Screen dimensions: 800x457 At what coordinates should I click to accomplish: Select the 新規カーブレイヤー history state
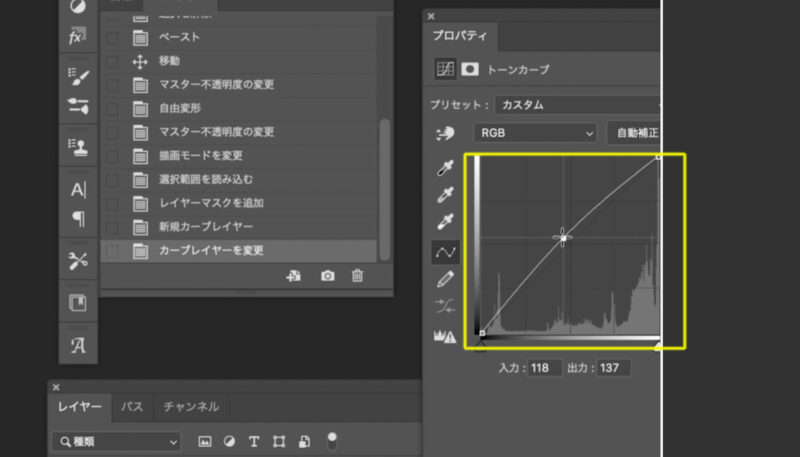(239, 227)
